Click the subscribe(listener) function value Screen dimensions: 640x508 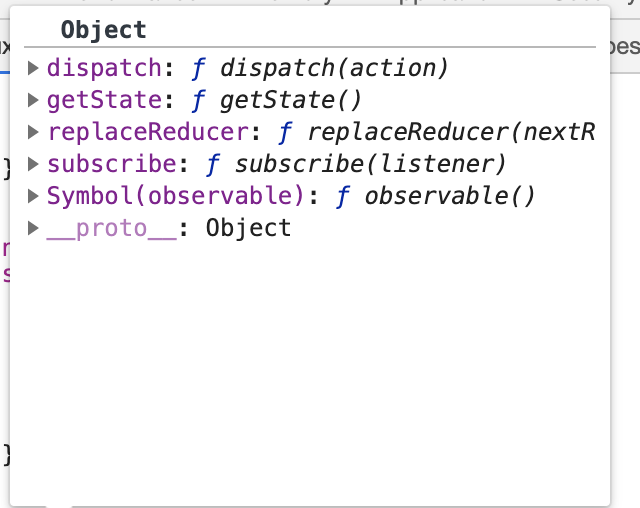click(370, 164)
